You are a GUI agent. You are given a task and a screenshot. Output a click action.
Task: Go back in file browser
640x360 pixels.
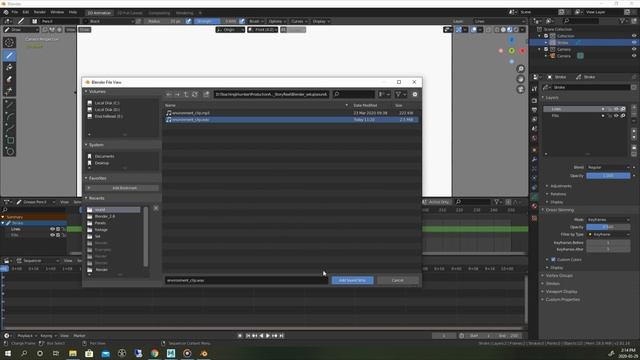click(169, 94)
